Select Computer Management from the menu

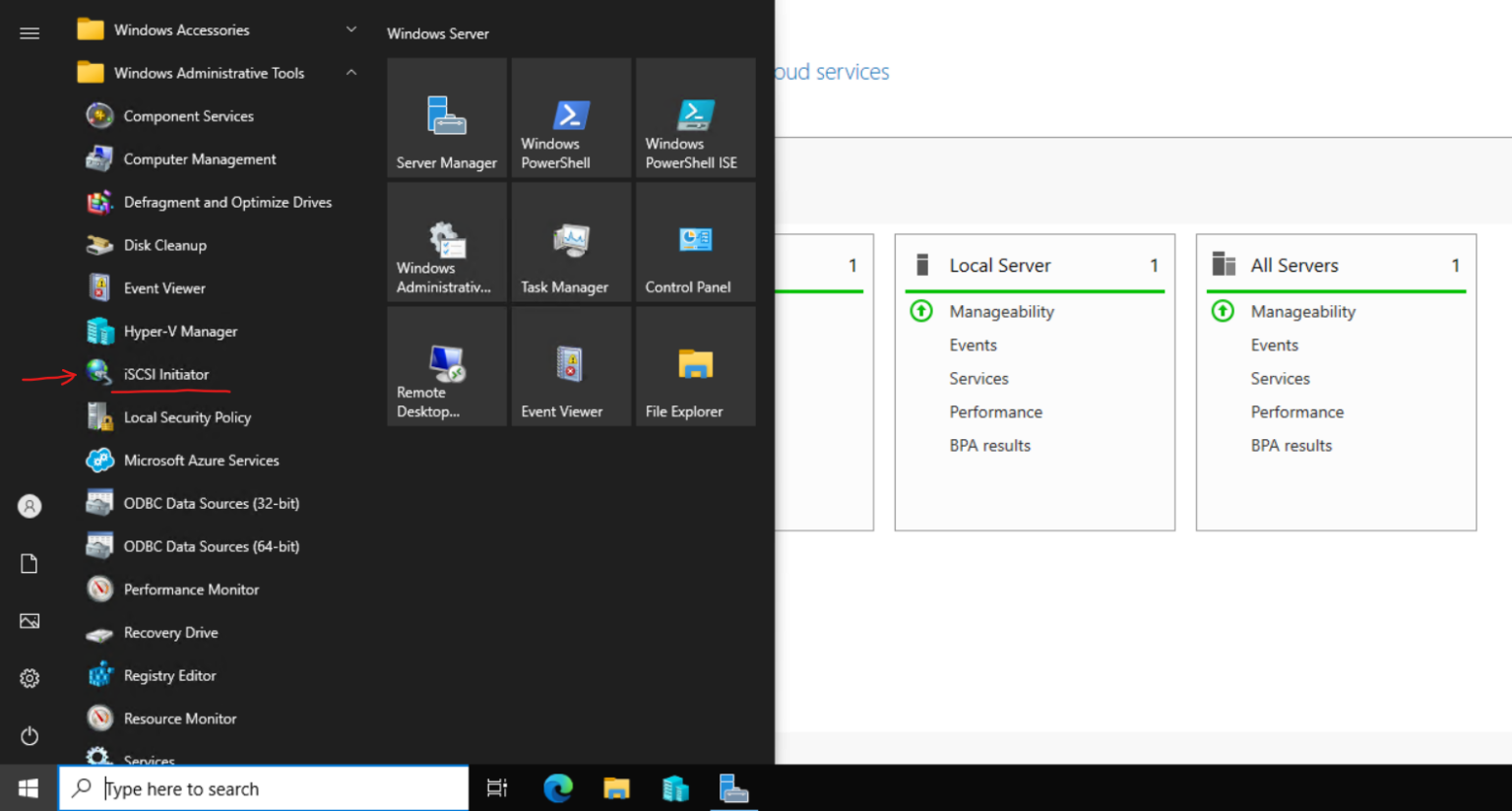pos(199,158)
